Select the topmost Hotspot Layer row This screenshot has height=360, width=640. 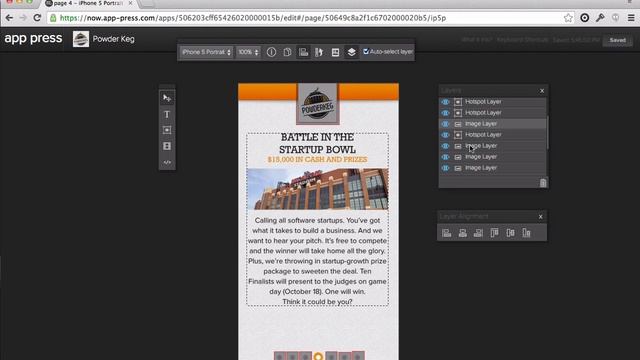(492, 102)
